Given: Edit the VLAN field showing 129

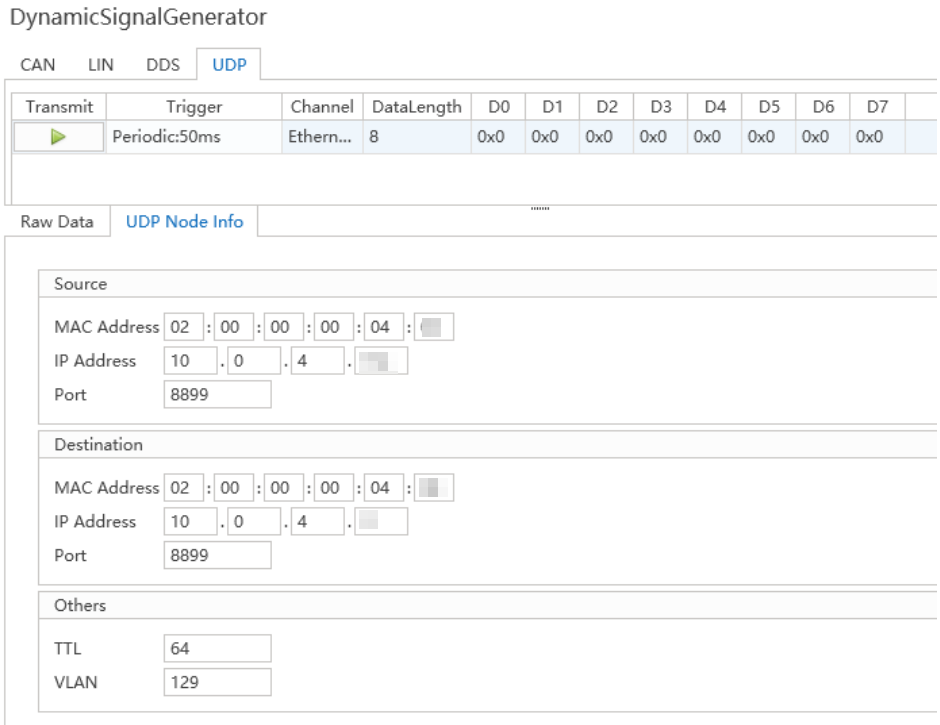Looking at the screenshot, I should coord(217,682).
